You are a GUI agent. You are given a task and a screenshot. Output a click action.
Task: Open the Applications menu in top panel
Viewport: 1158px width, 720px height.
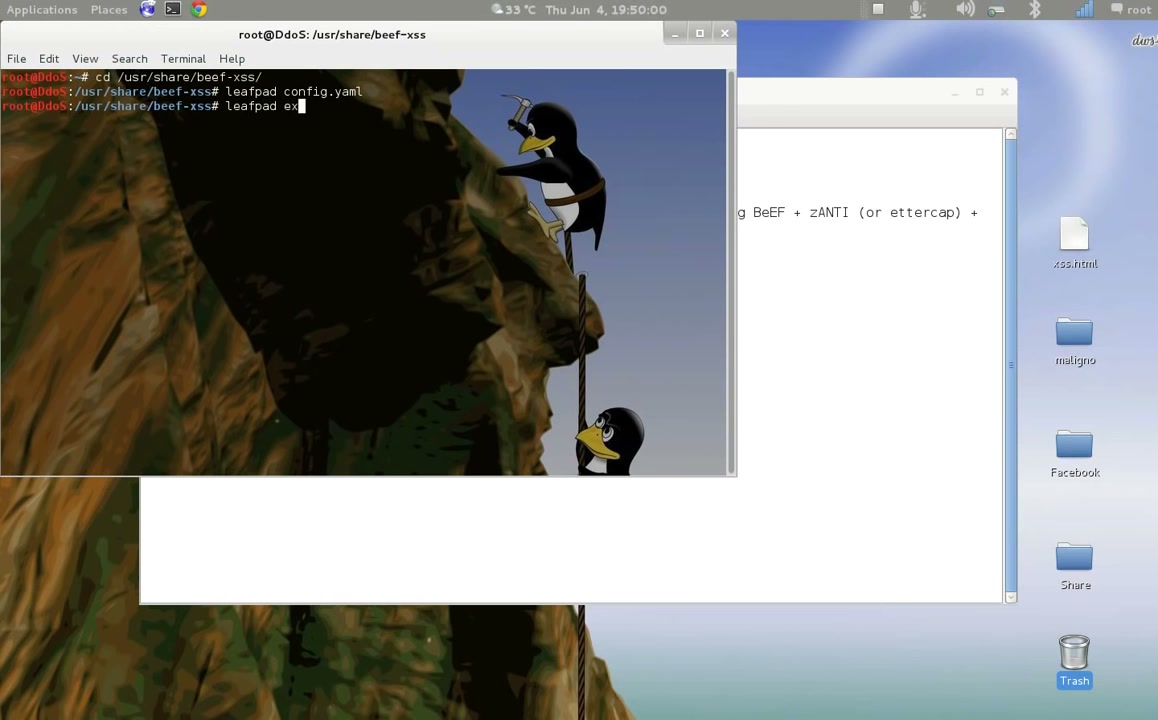click(42, 10)
